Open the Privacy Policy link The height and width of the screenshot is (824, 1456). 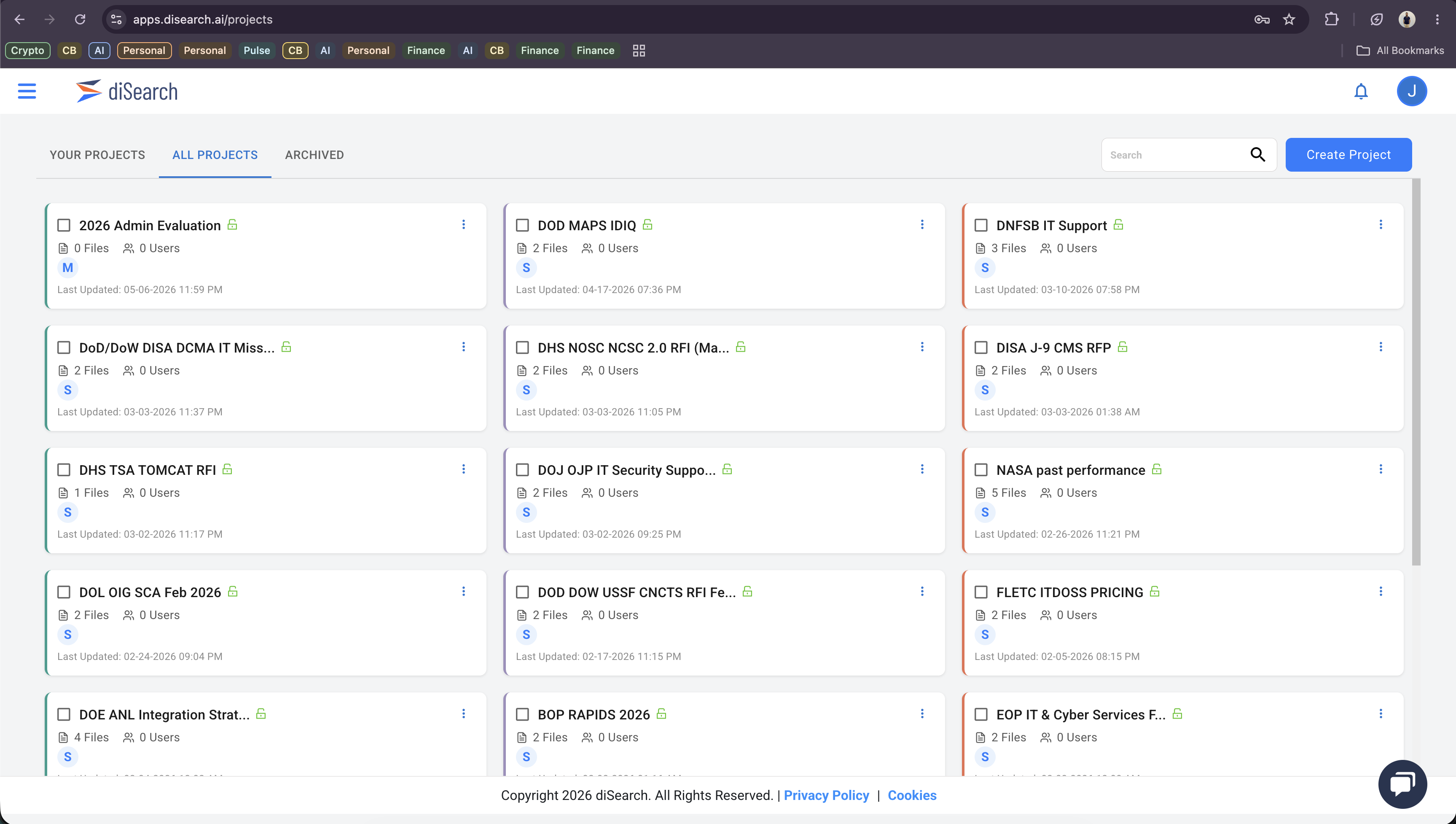(x=826, y=795)
